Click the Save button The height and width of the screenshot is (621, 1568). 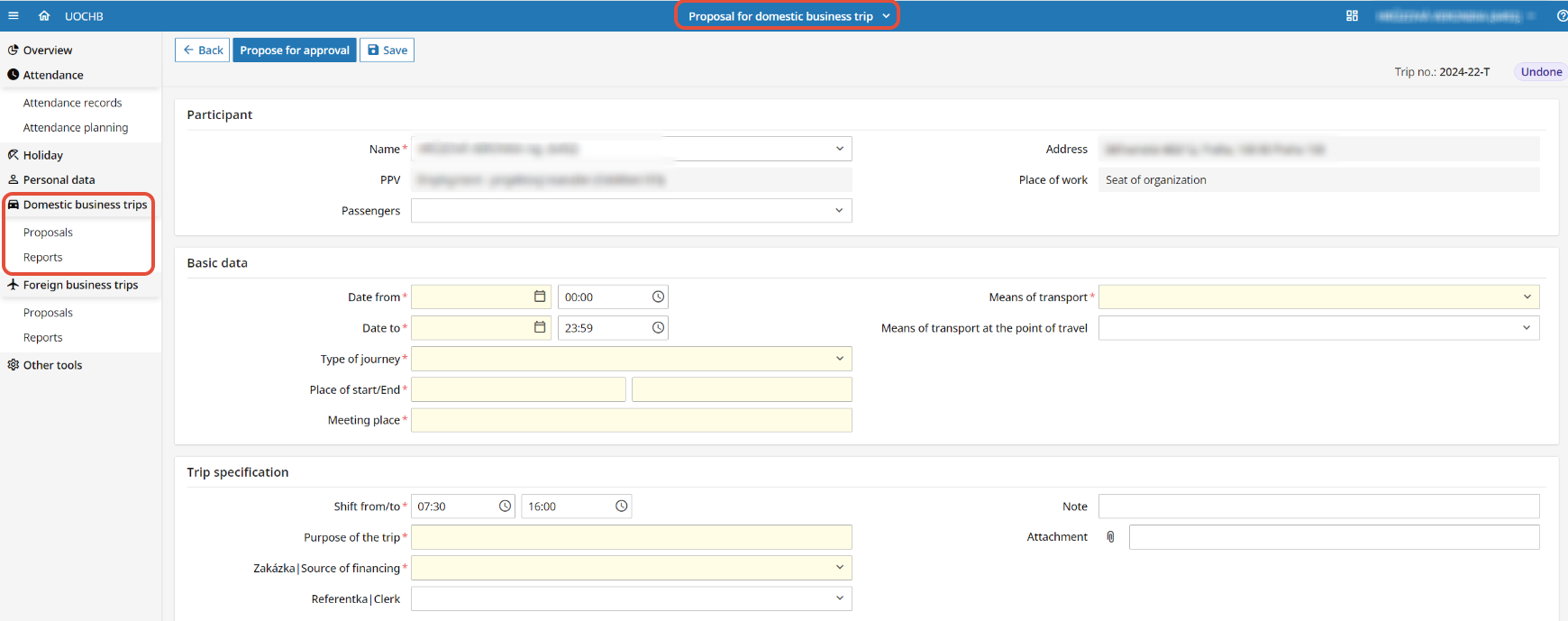[x=387, y=50]
